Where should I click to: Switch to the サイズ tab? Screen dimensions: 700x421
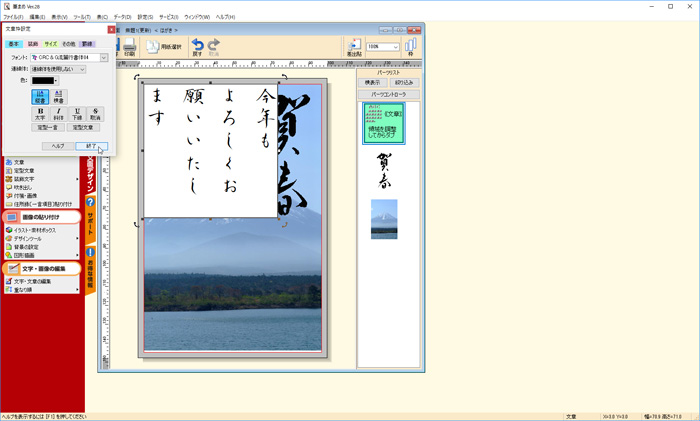pyautogui.click(x=50, y=44)
